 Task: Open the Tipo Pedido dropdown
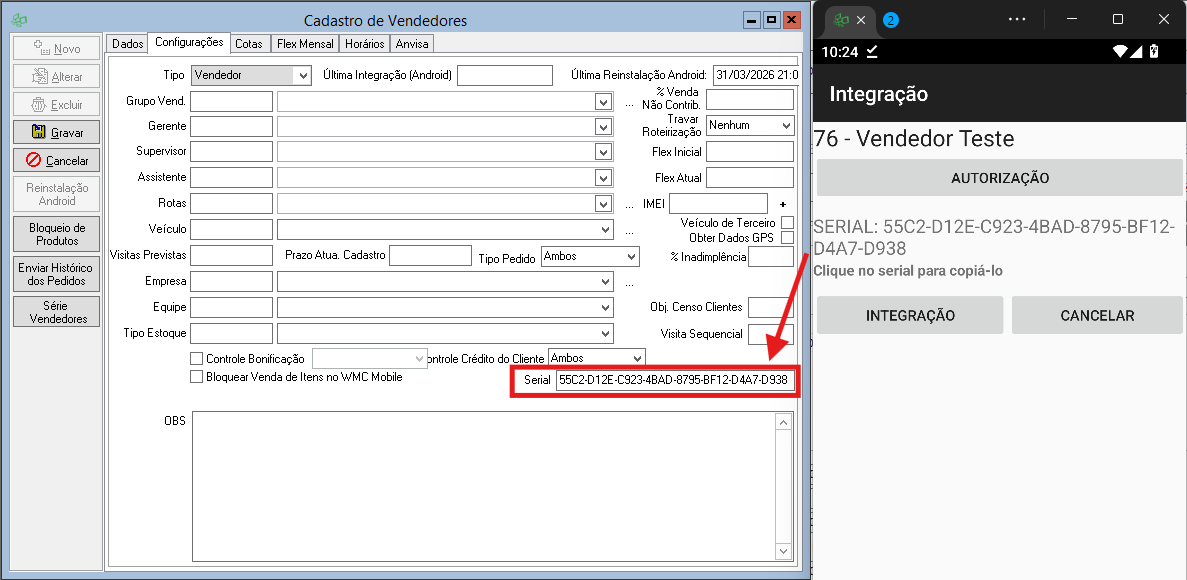(630, 257)
